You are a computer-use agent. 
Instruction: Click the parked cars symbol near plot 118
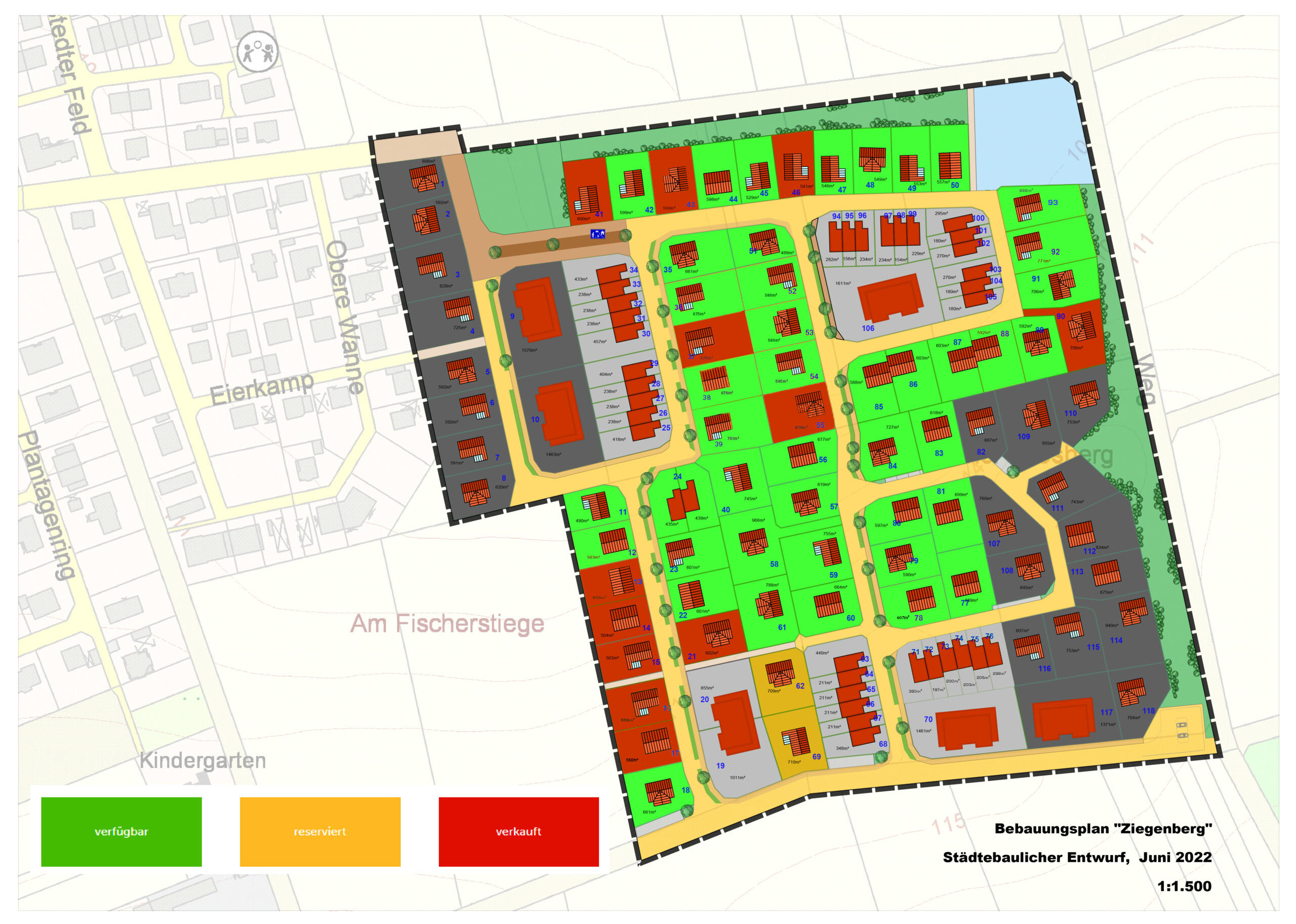click(1182, 730)
